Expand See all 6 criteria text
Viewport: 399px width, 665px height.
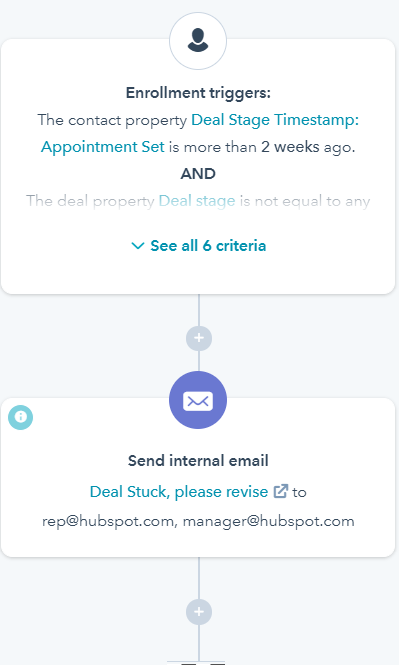(208, 246)
